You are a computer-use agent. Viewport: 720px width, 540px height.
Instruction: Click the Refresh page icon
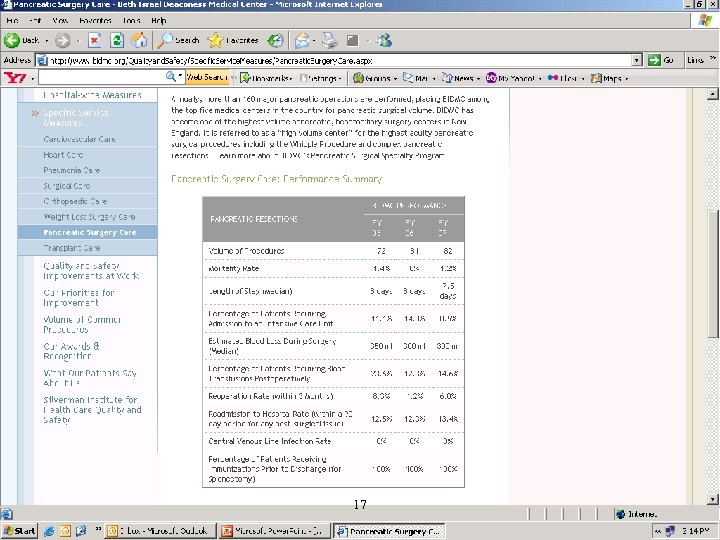(x=117, y=41)
